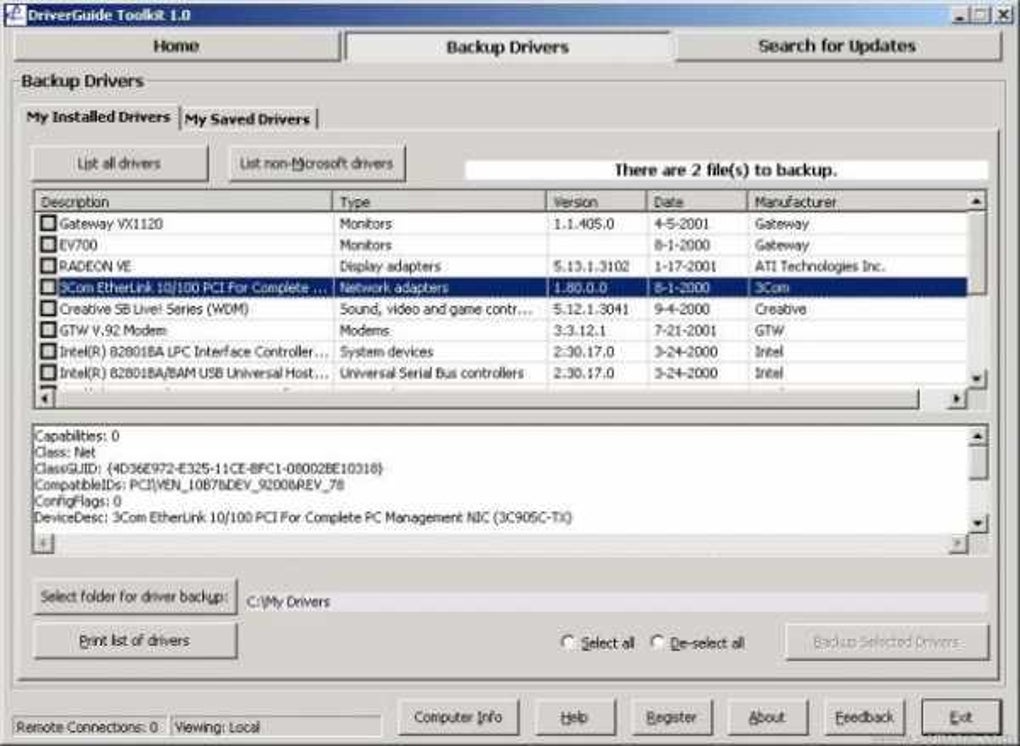Click List non-Microsoft drivers button

click(x=316, y=163)
